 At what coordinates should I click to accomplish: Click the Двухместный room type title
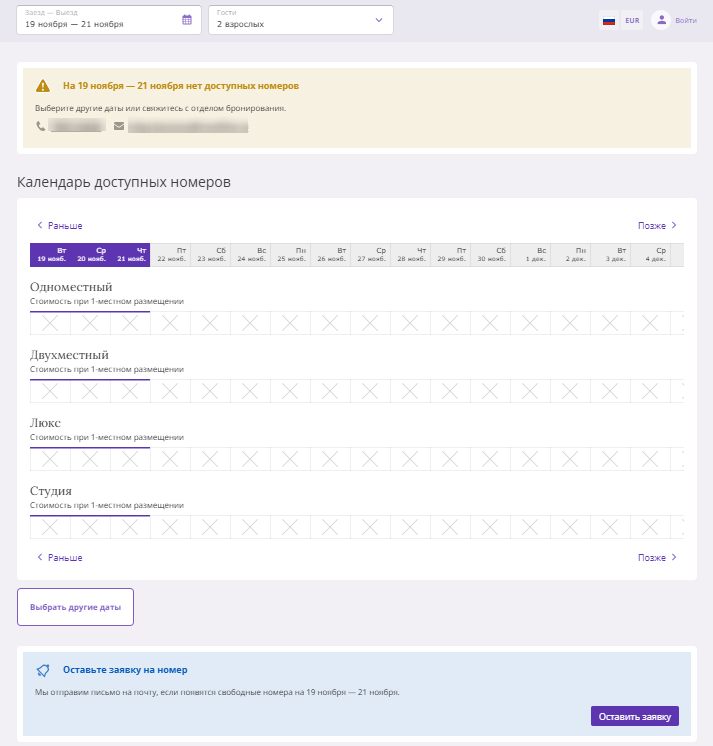pos(69,355)
